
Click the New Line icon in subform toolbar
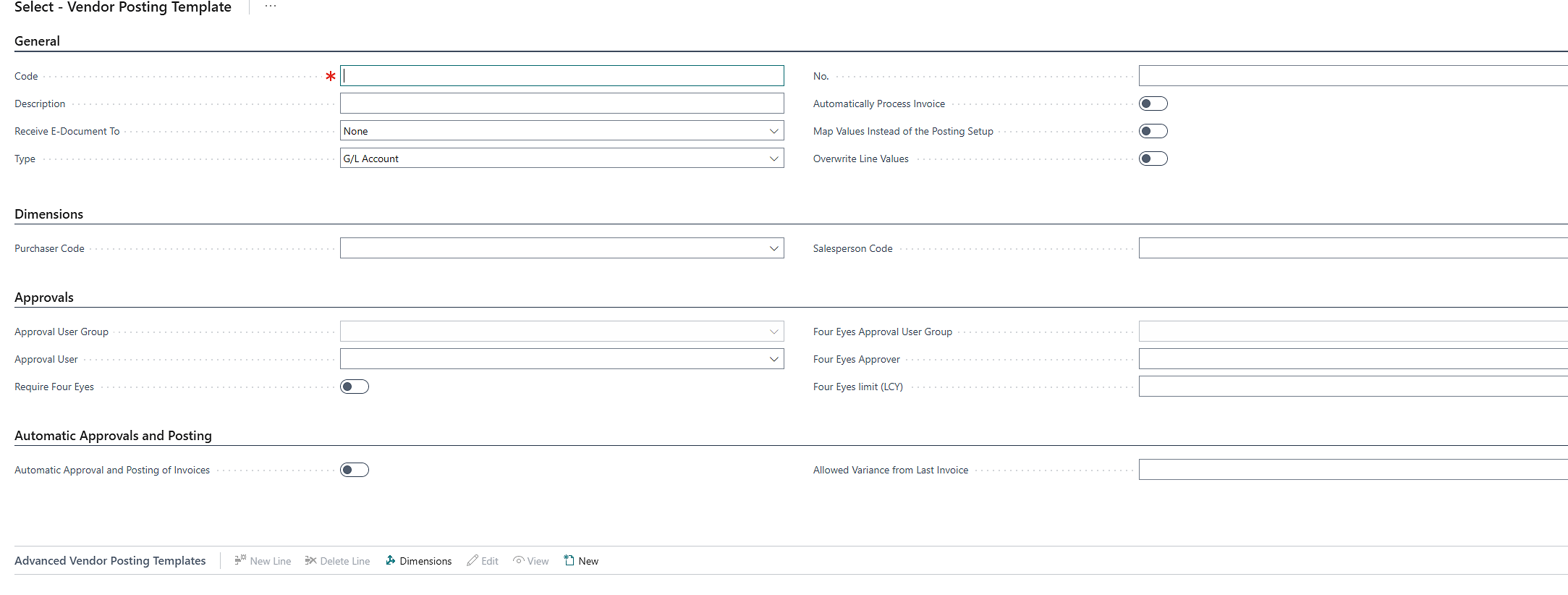click(x=240, y=560)
